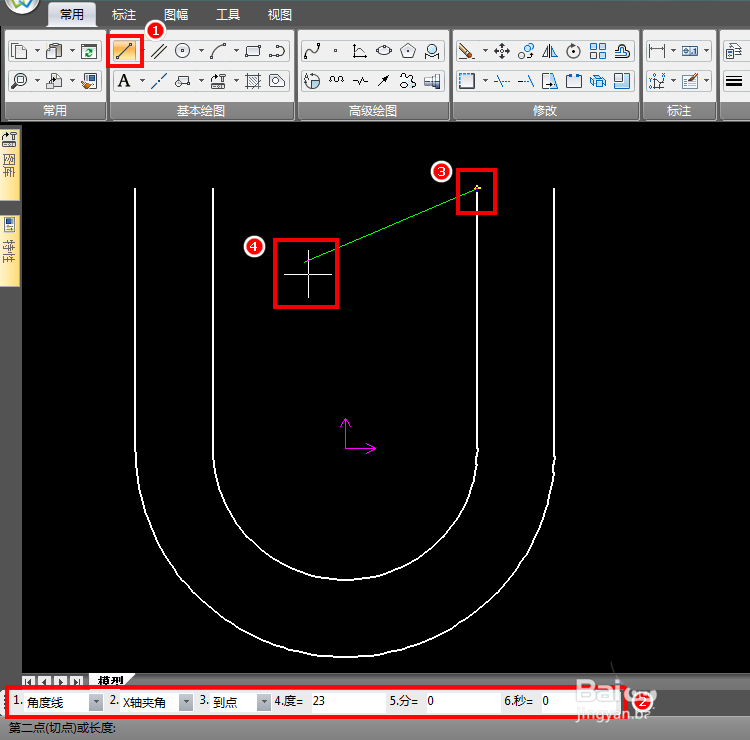Select the Coordinate dimension icon
Image resolution: width=750 pixels, height=740 pixels.
click(x=657, y=81)
